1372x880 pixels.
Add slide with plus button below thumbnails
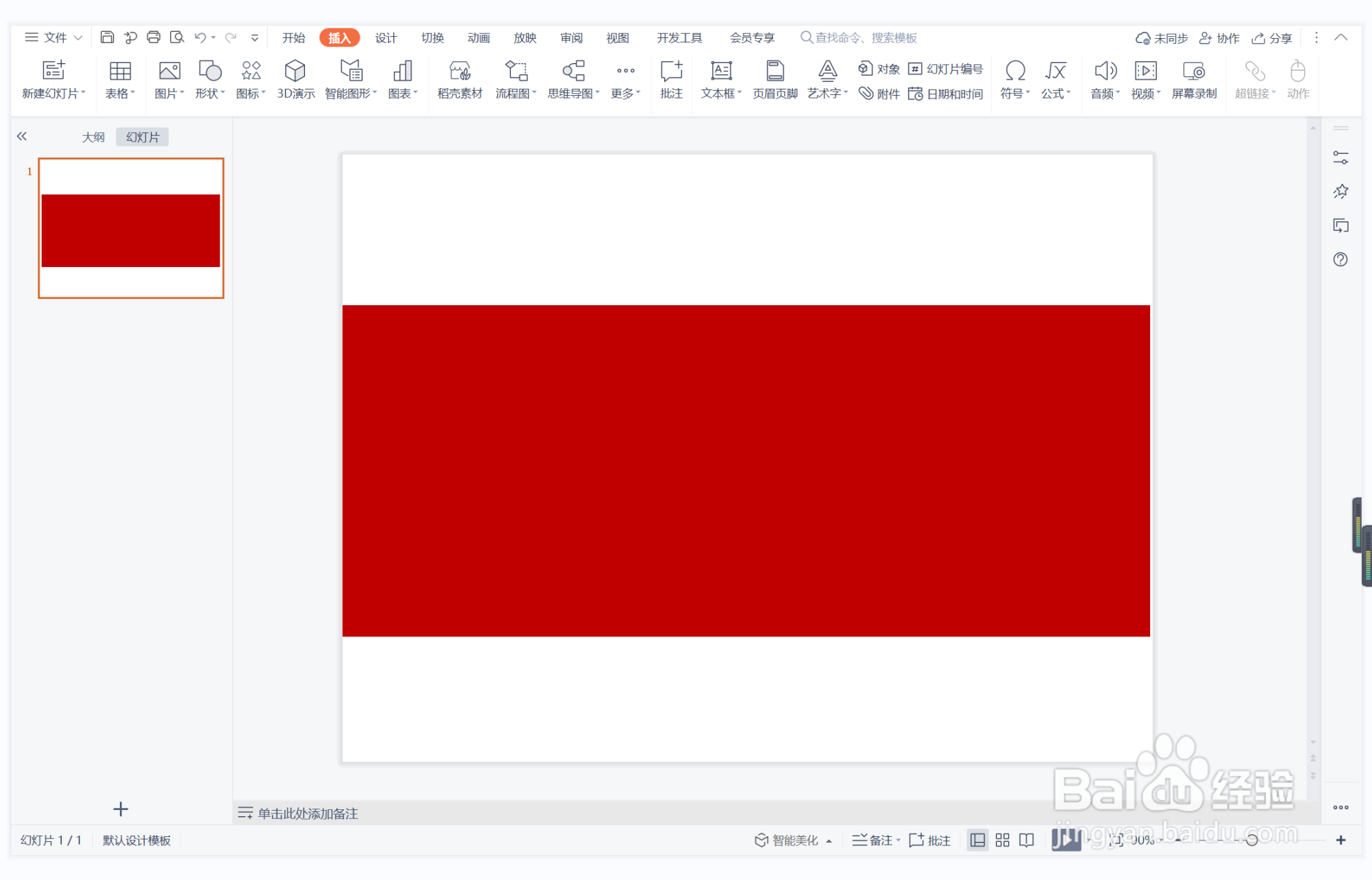(x=121, y=809)
